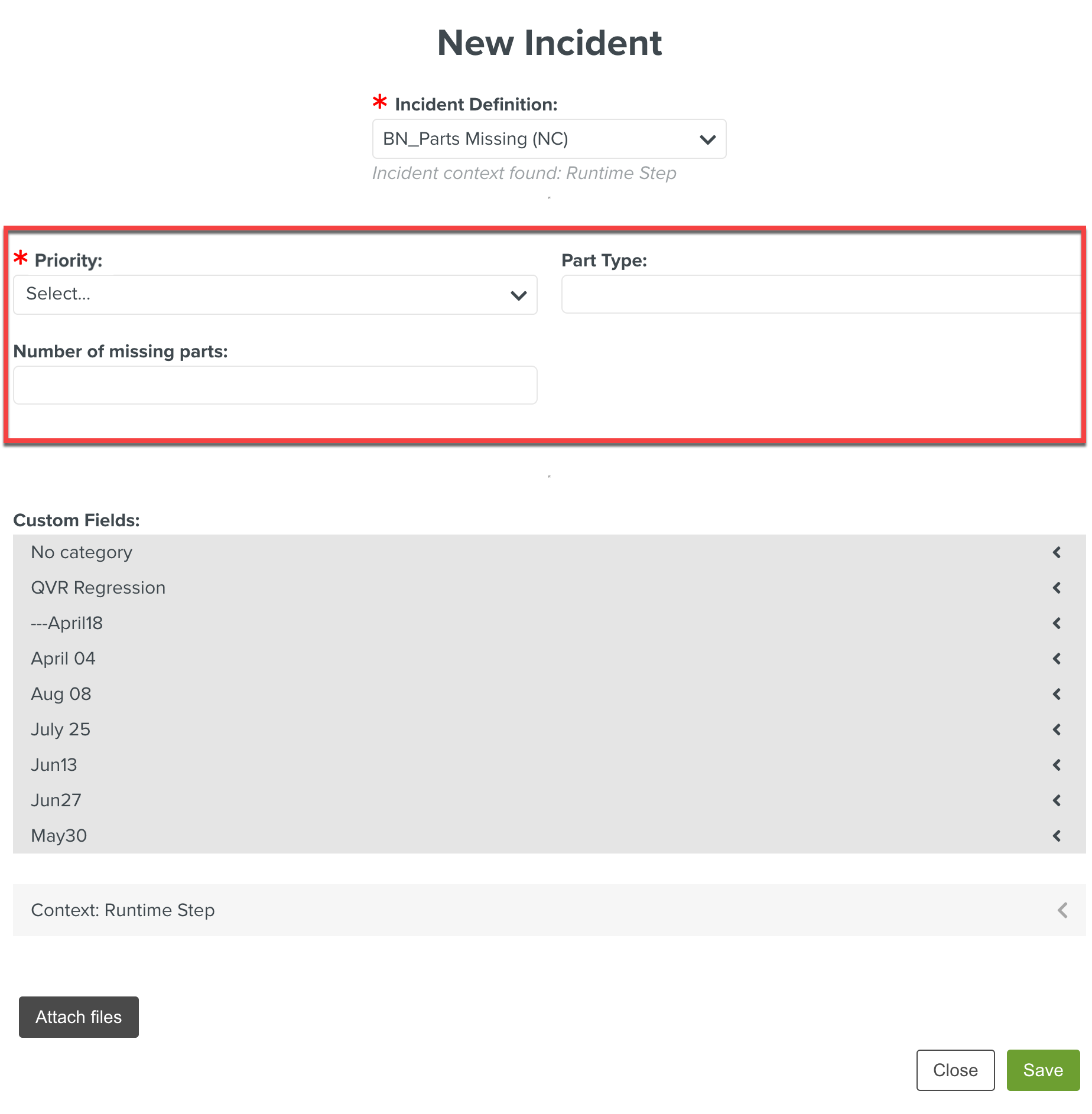Save the new incident
This screenshot has height=1114, width=1092.
coord(1043,1070)
